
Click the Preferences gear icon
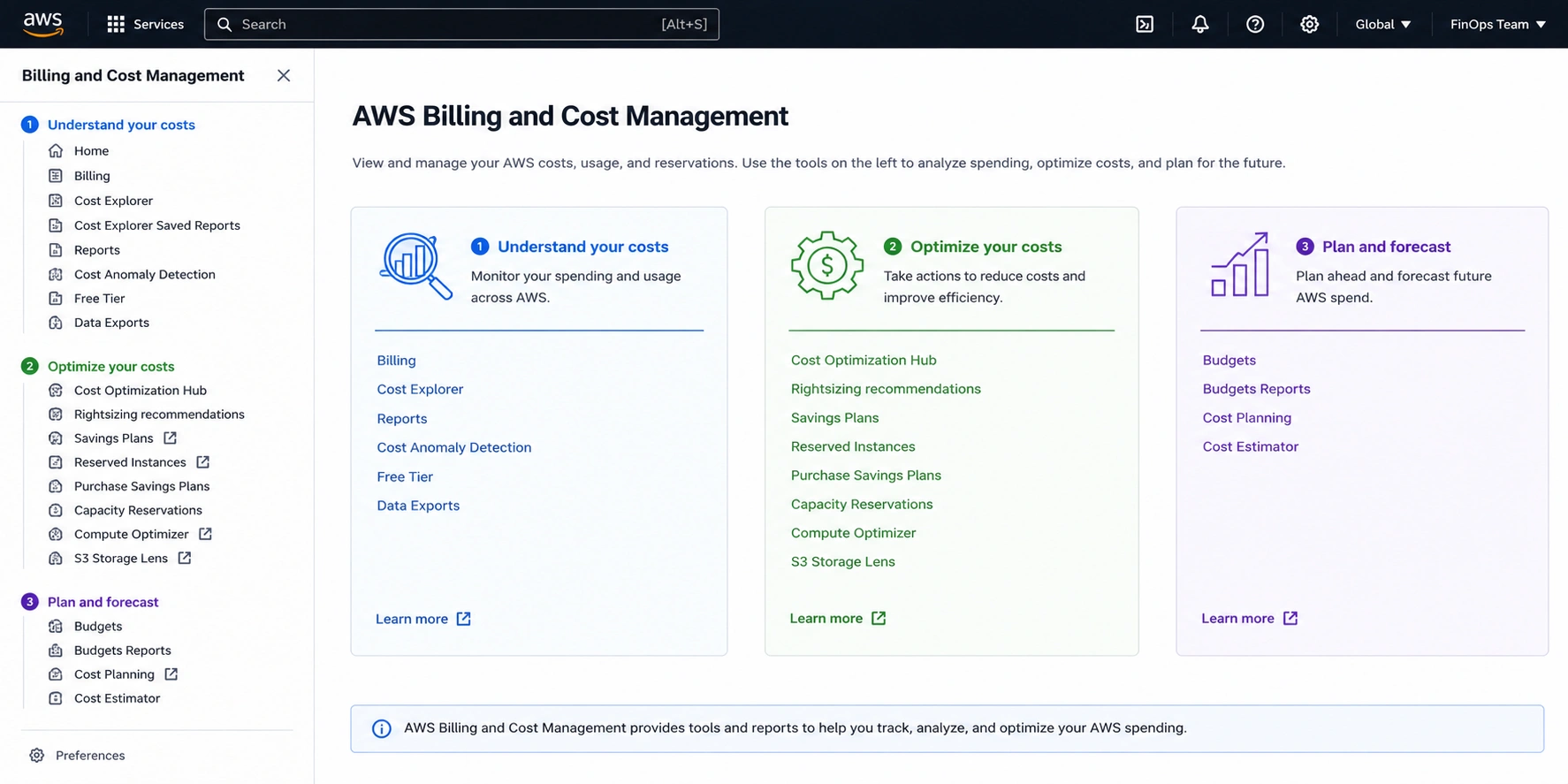[36, 755]
